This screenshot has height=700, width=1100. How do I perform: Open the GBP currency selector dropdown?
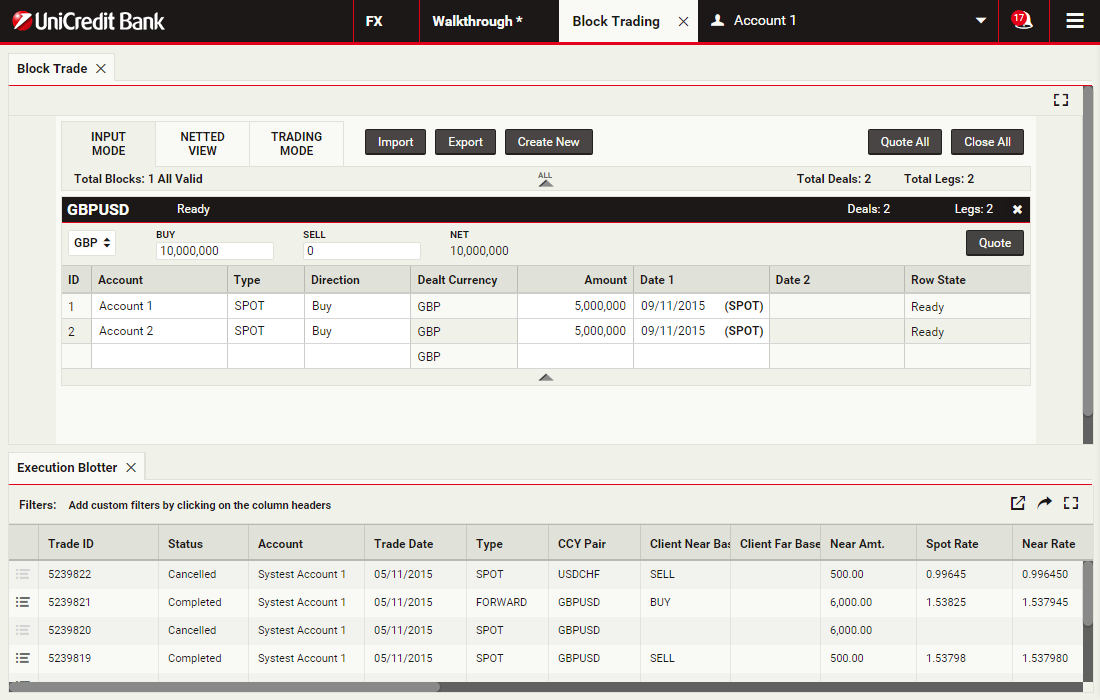pyautogui.click(x=92, y=243)
